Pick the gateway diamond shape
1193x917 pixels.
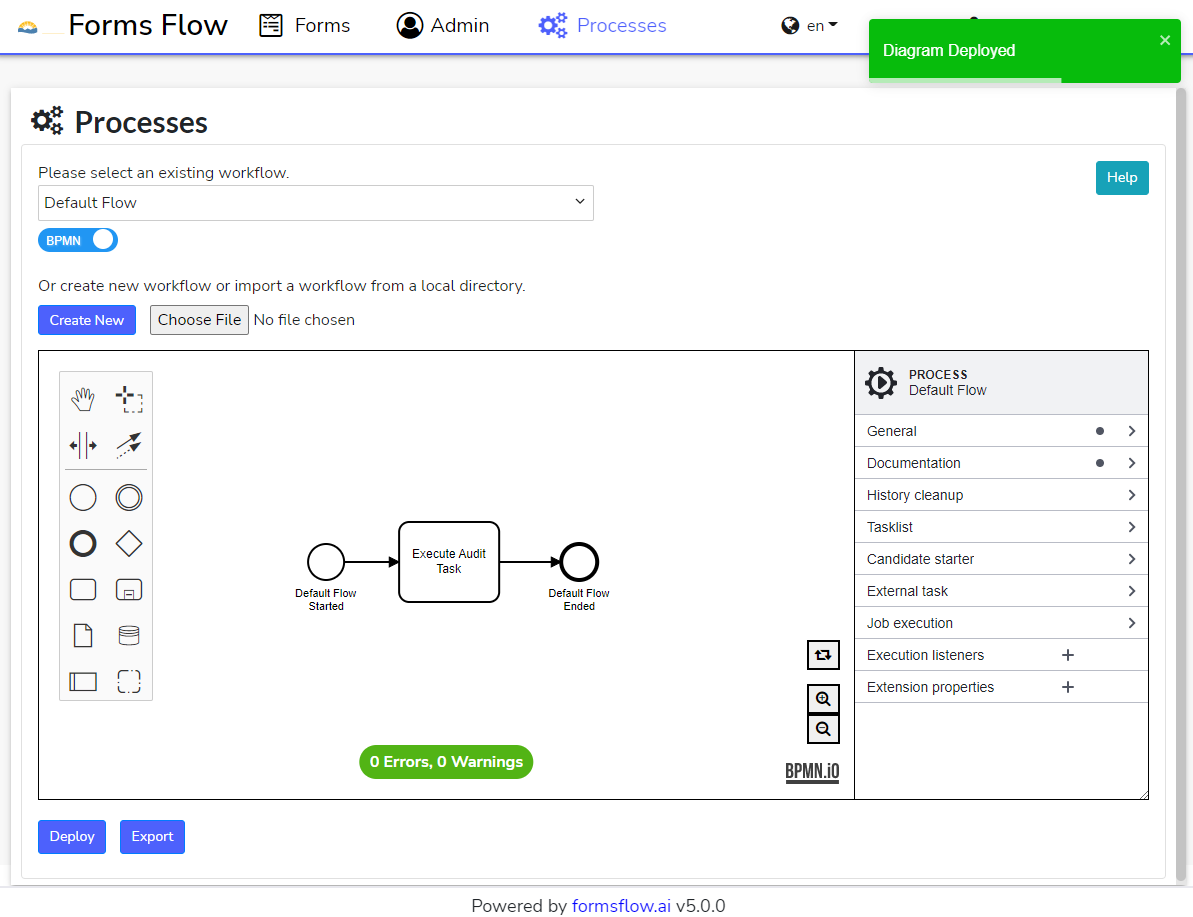tap(129, 544)
